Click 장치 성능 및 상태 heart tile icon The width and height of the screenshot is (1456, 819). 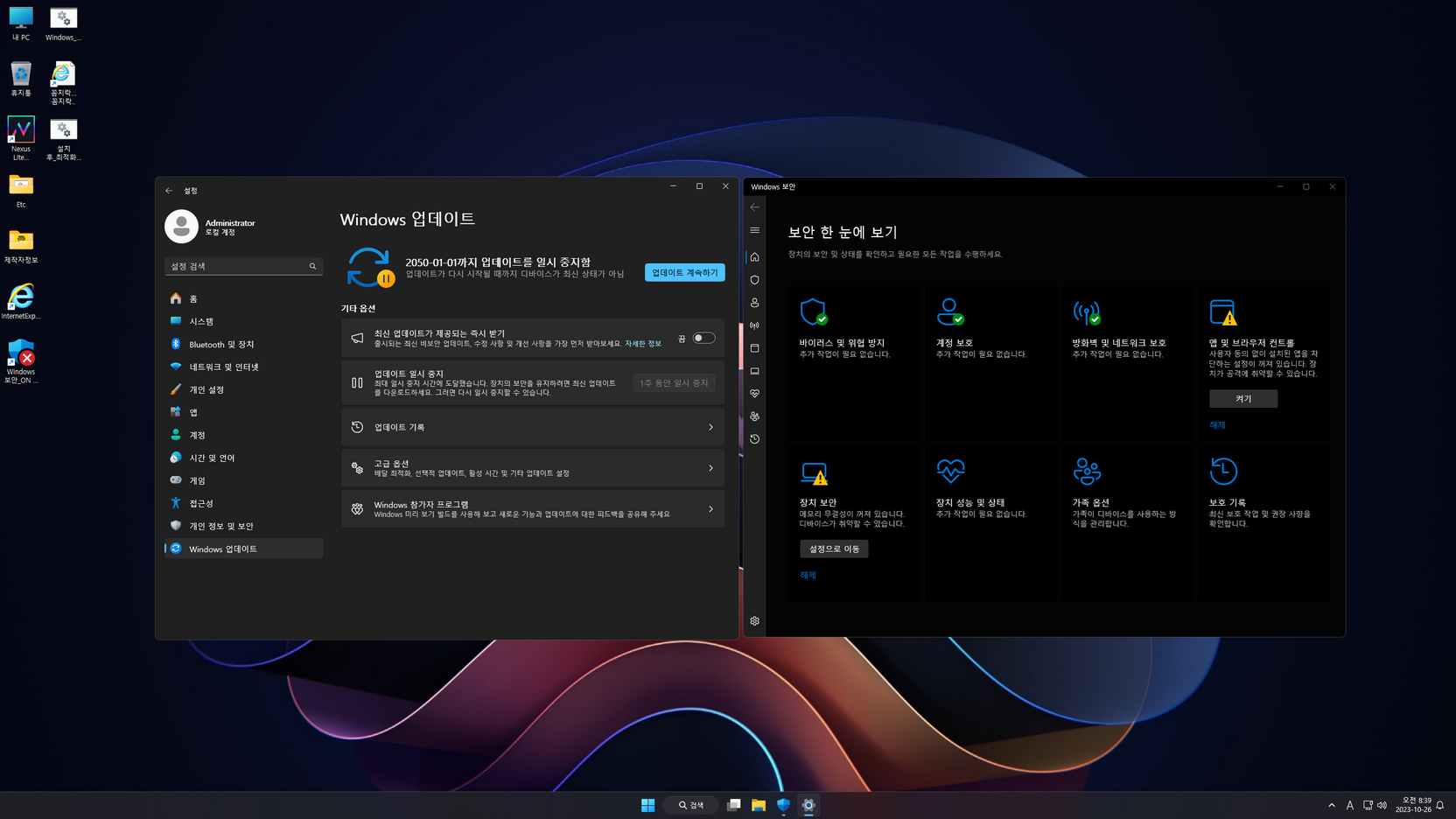[950, 472]
